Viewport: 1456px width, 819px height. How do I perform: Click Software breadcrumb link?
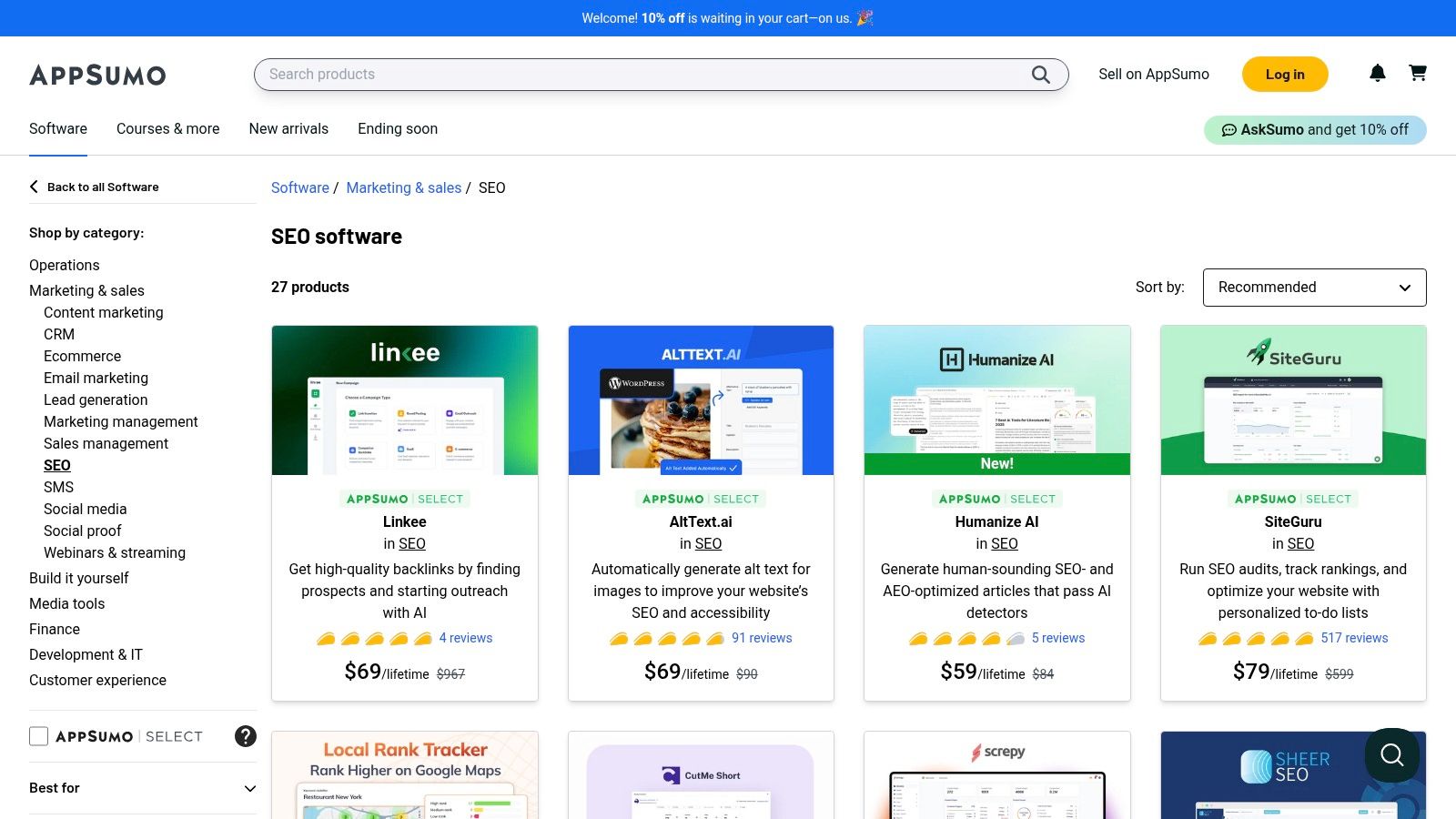(300, 188)
